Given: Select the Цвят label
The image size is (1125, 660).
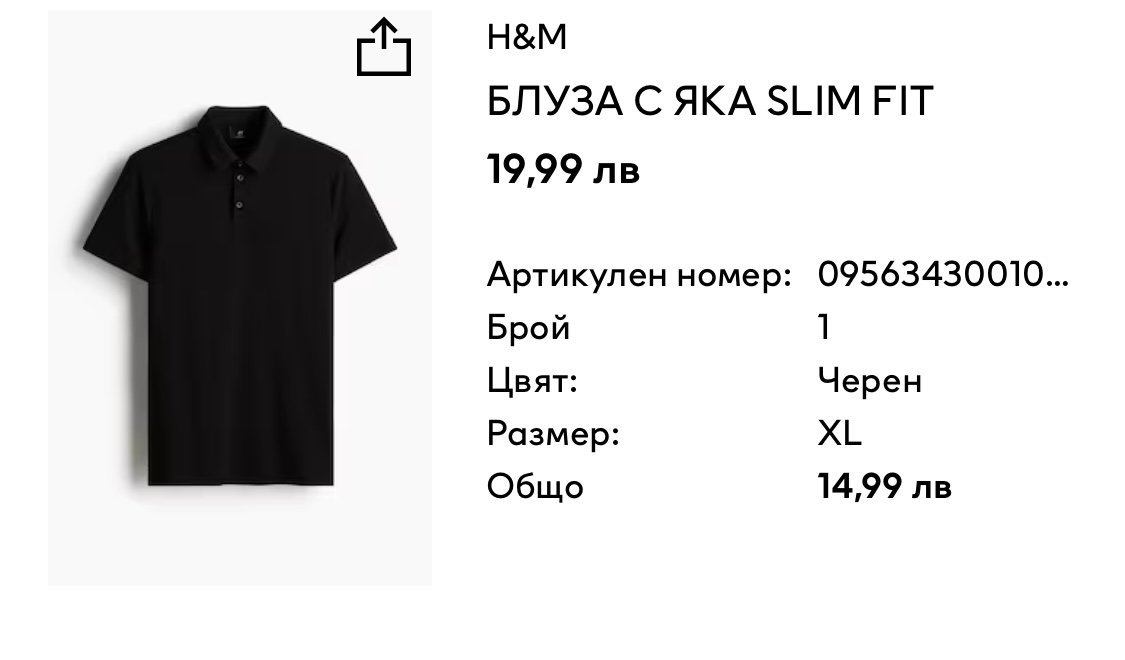Looking at the screenshot, I should [x=532, y=381].
